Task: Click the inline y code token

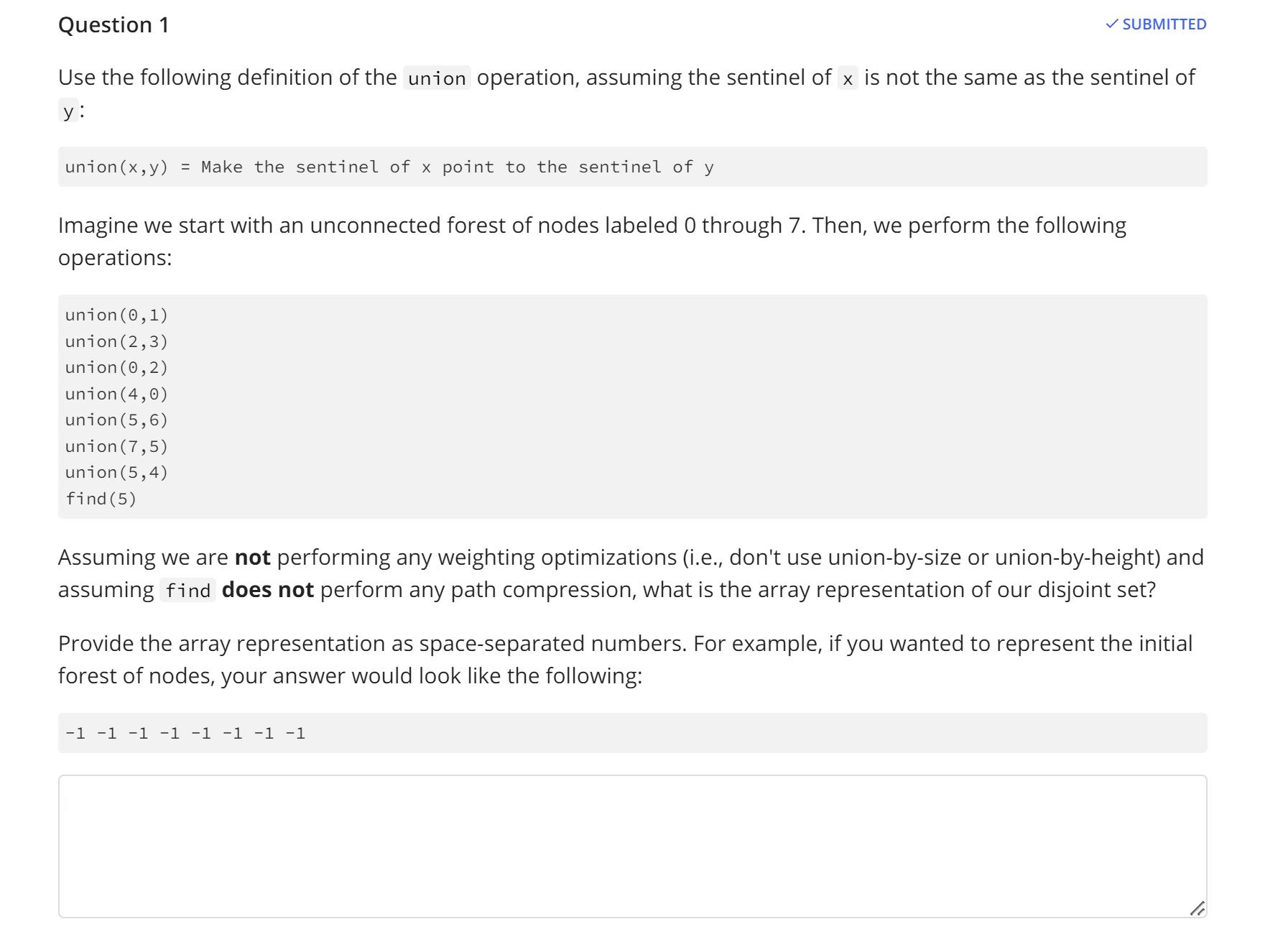Action: pyautogui.click(x=68, y=111)
